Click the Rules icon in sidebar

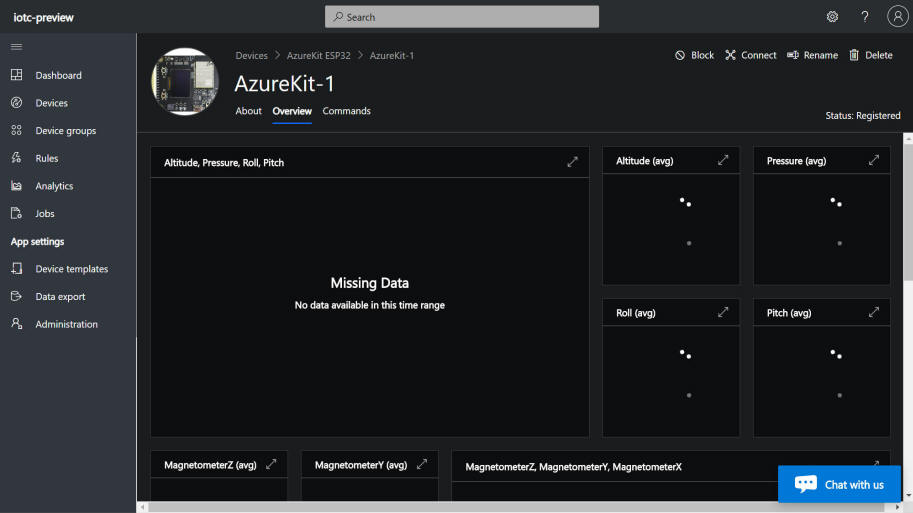[x=16, y=158]
